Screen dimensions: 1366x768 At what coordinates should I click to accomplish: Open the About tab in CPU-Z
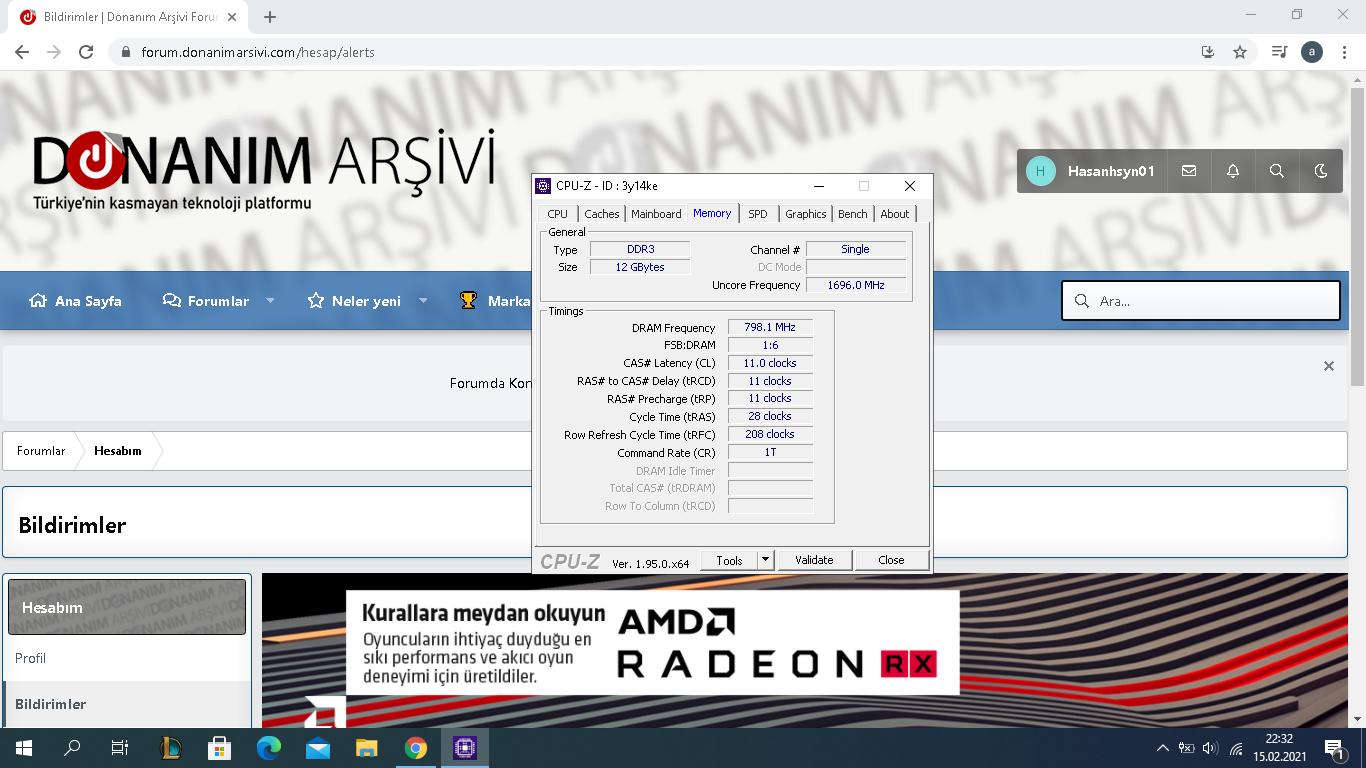pyautogui.click(x=895, y=214)
